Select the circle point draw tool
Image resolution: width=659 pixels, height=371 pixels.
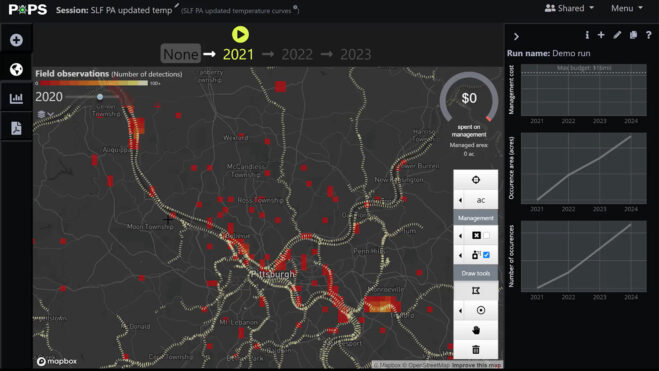[481, 310]
